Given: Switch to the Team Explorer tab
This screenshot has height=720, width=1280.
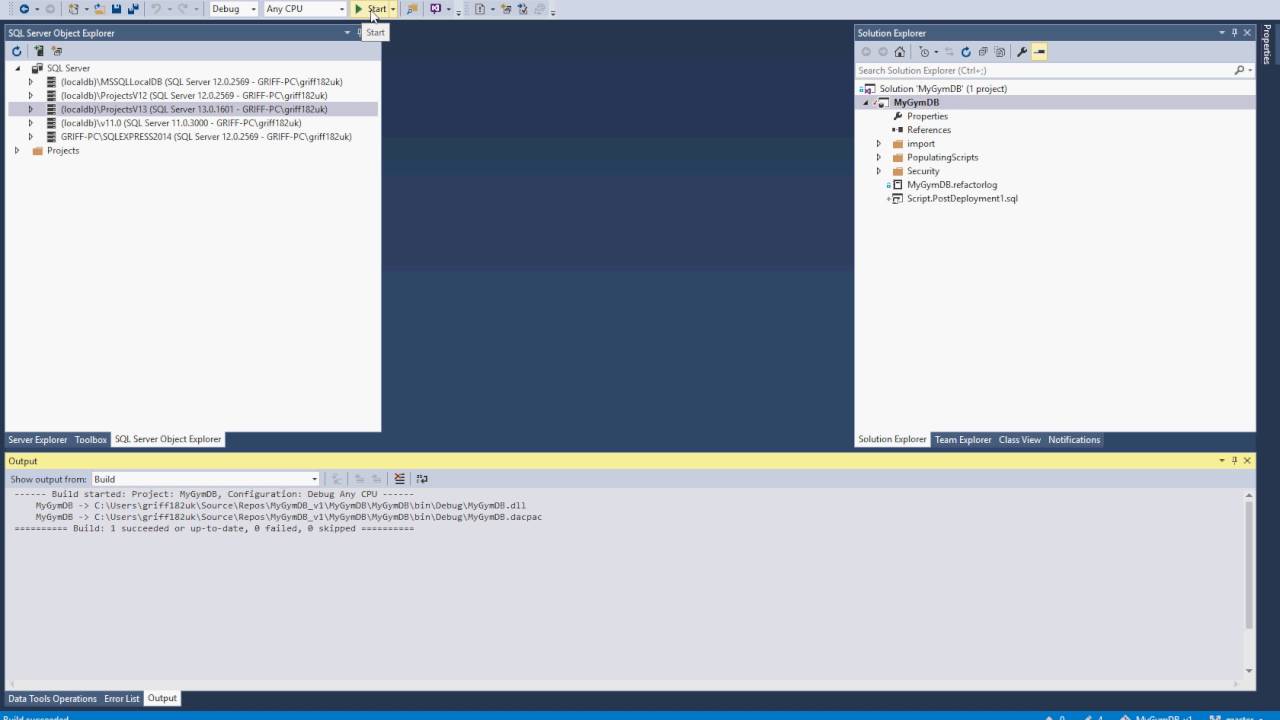Looking at the screenshot, I should click(963, 440).
